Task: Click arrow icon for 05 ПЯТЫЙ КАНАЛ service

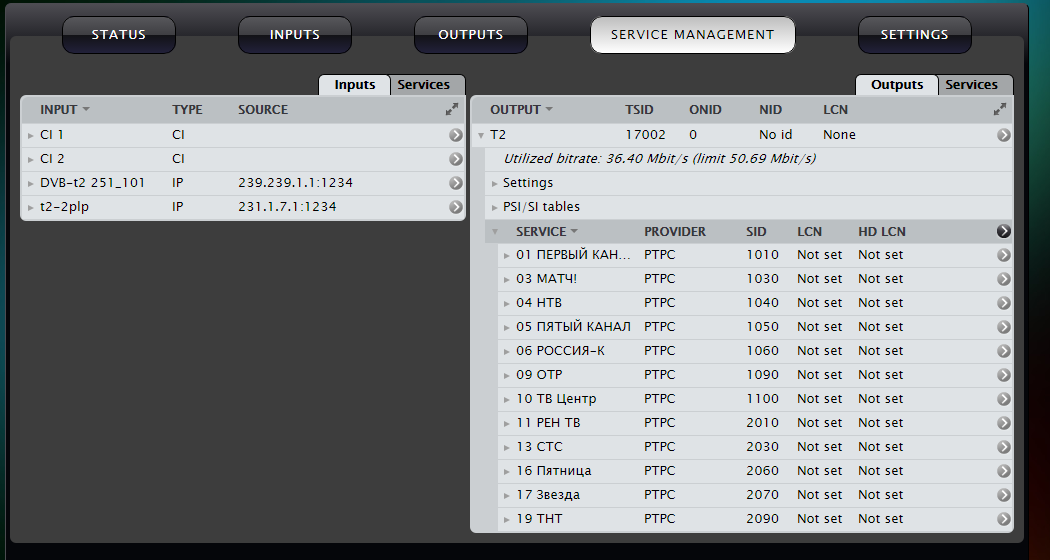Action: tap(1004, 327)
